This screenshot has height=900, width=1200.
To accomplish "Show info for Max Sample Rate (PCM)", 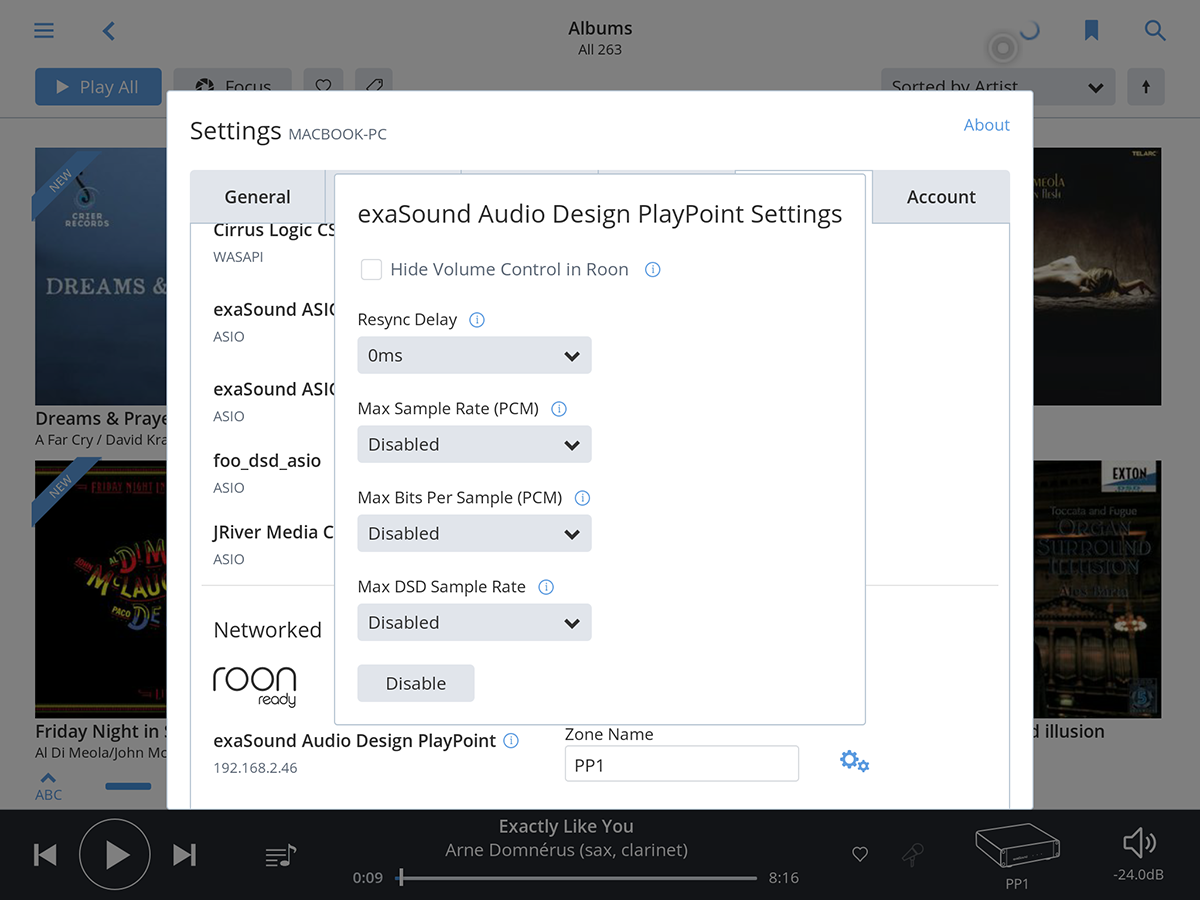I will (559, 409).
